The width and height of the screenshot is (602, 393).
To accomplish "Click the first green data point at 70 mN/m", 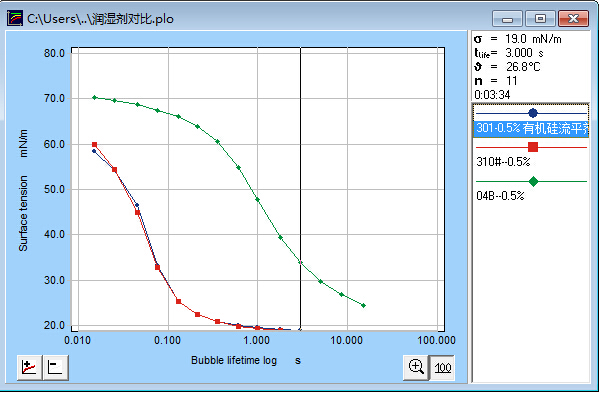I will (x=94, y=97).
